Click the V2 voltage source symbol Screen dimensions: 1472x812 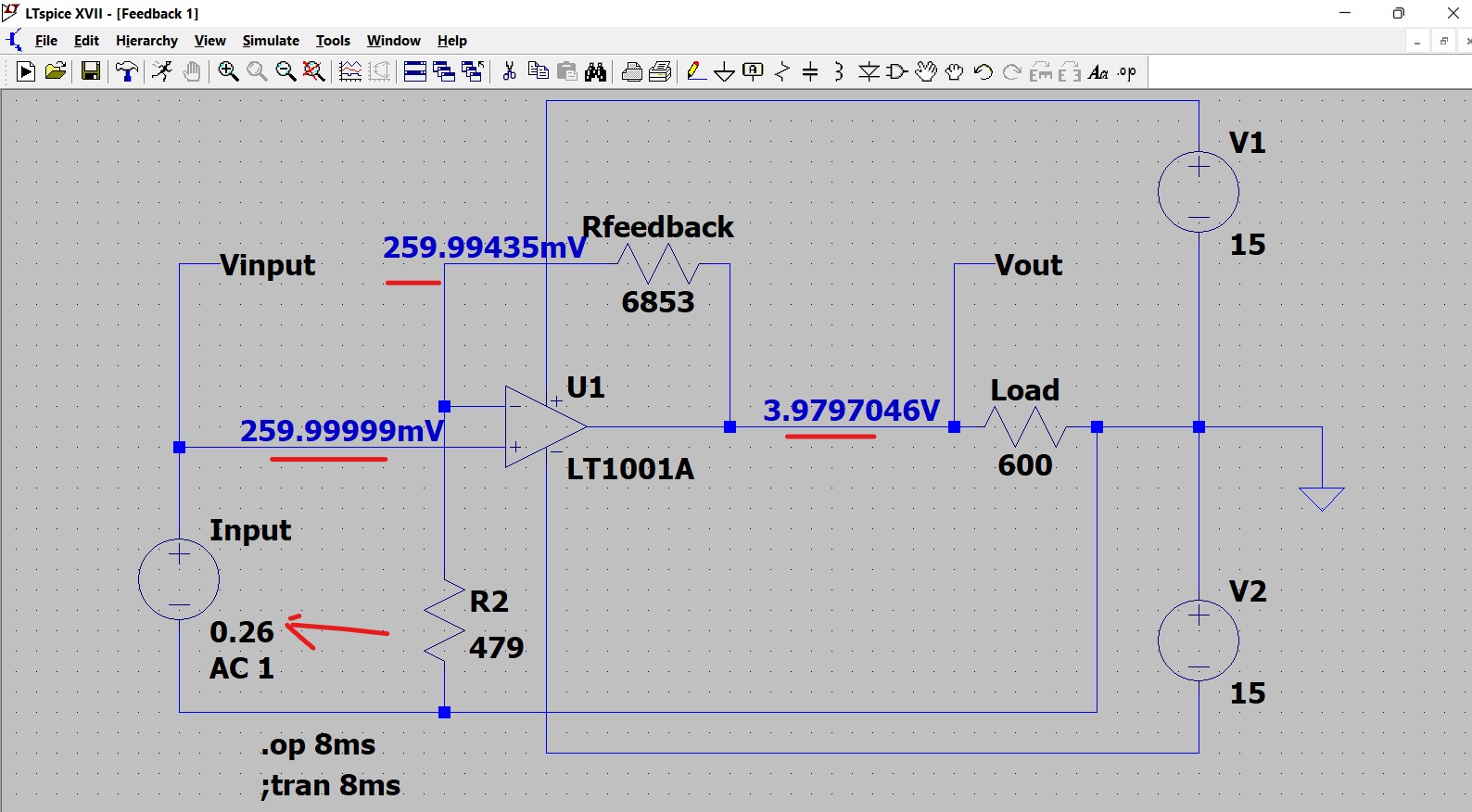click(x=1199, y=641)
